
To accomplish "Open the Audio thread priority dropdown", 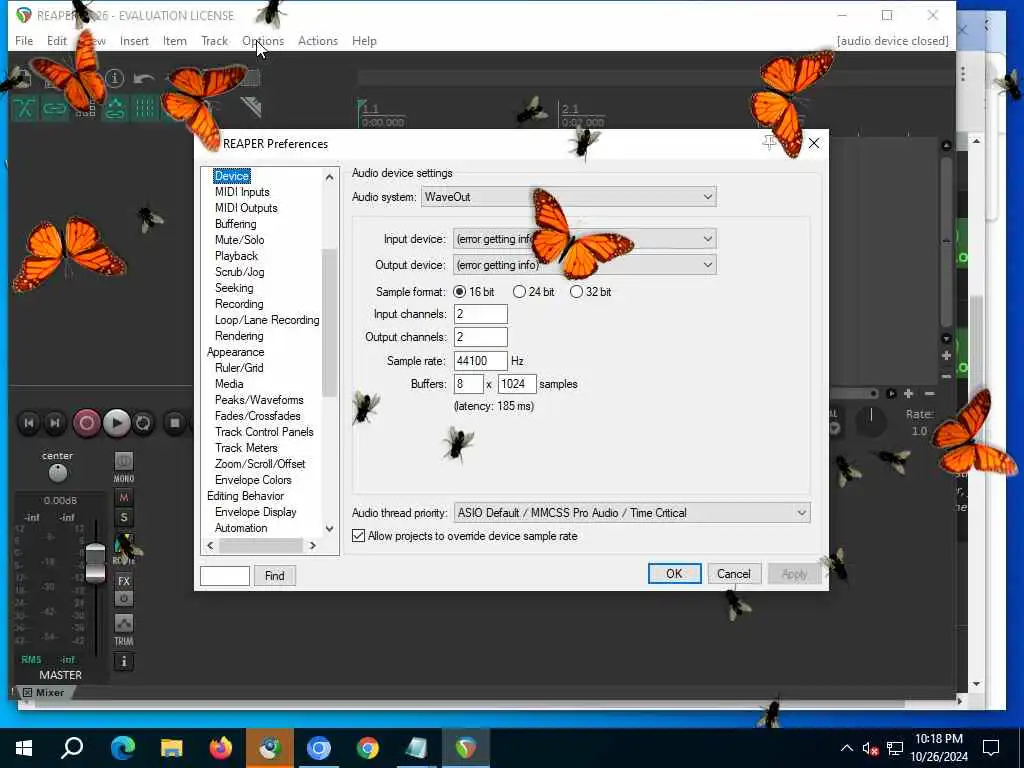I will (x=632, y=513).
